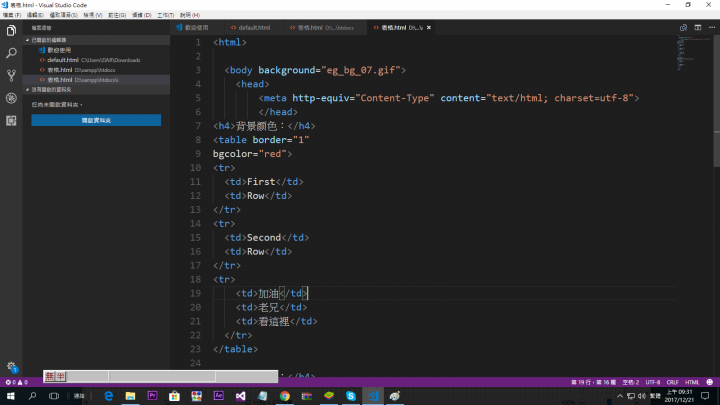Click the code minimap preview
The height and width of the screenshot is (405, 720).
(x=694, y=53)
